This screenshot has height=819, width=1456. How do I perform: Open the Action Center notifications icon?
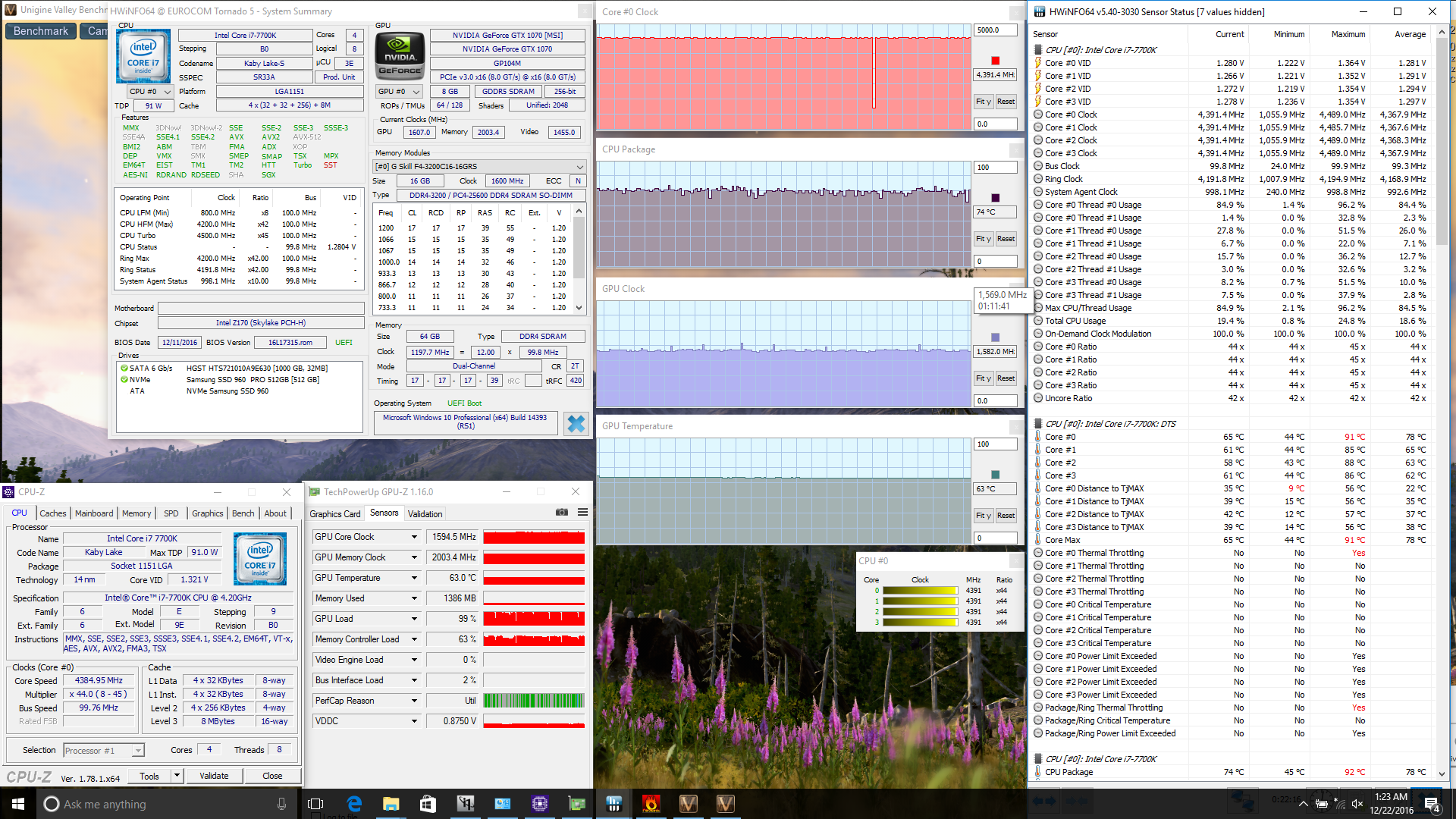[x=1432, y=805]
